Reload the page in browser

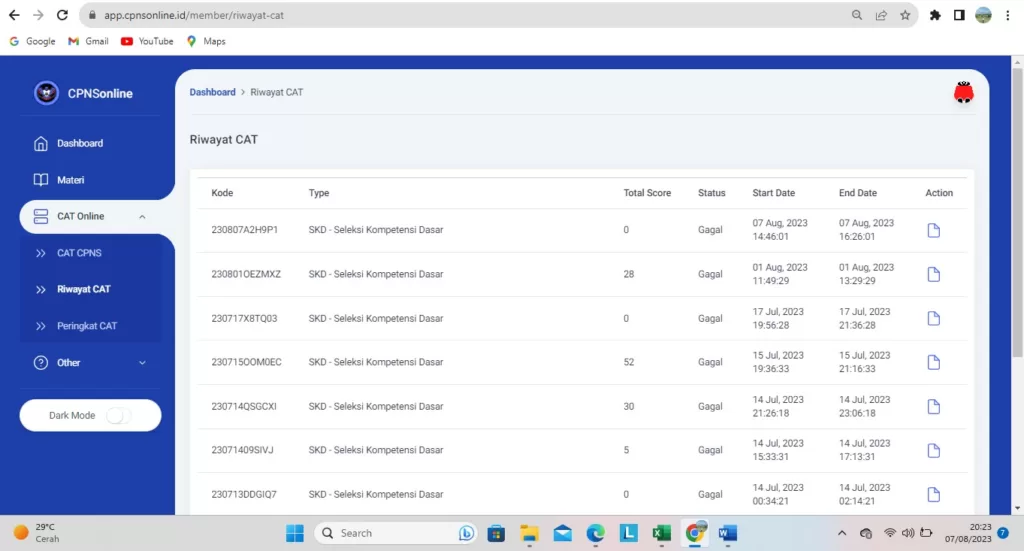63,15
